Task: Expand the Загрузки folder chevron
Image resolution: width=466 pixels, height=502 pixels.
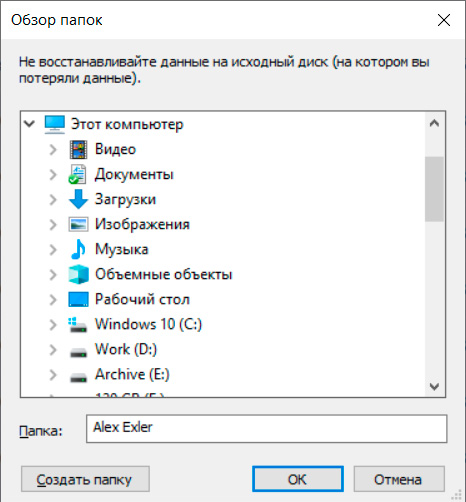Action: (53, 200)
